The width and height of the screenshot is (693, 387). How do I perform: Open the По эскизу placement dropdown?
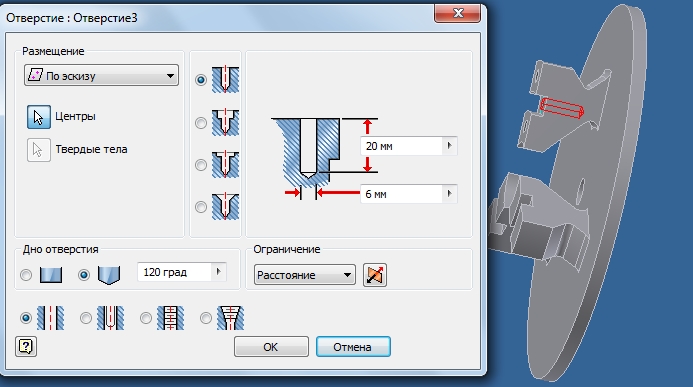point(101,76)
